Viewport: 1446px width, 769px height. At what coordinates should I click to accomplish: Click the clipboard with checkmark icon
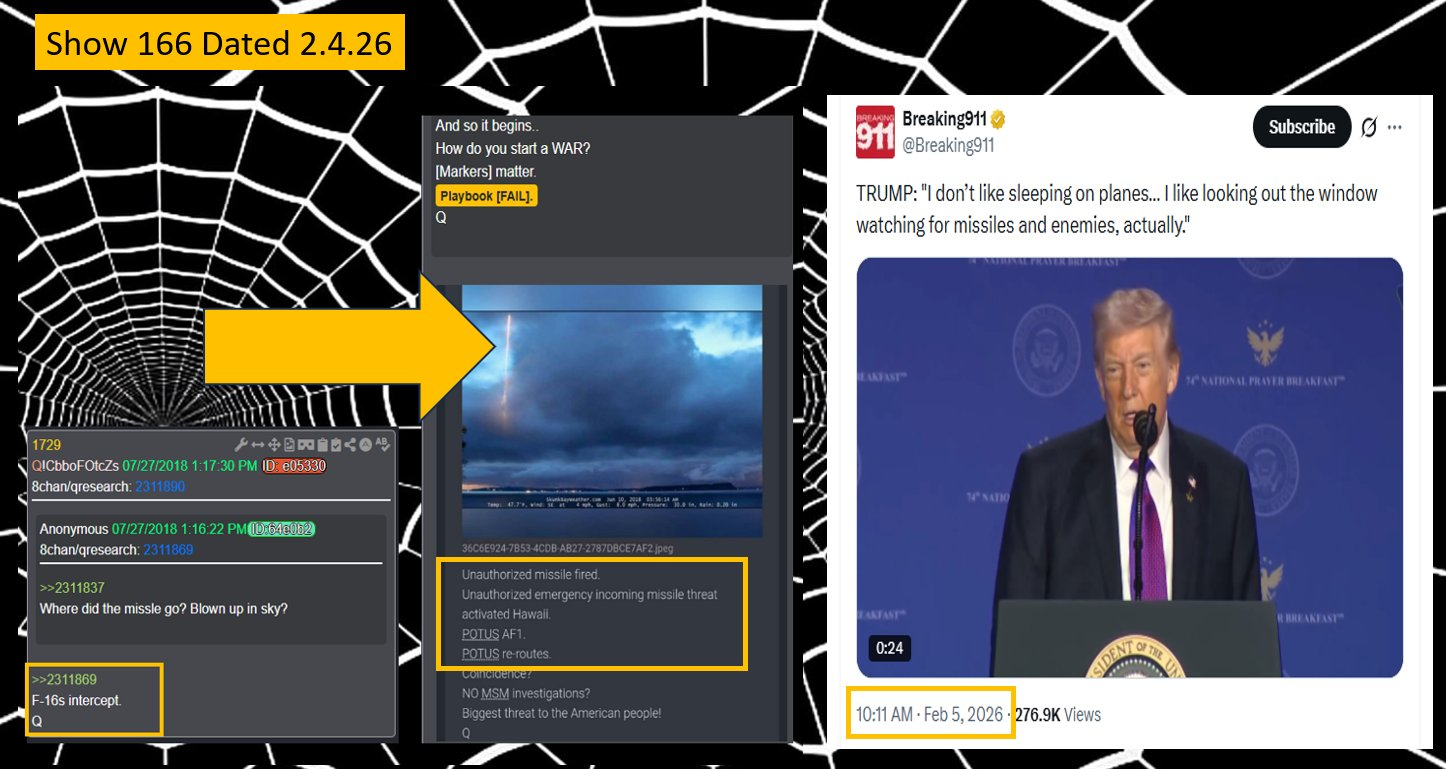point(336,445)
